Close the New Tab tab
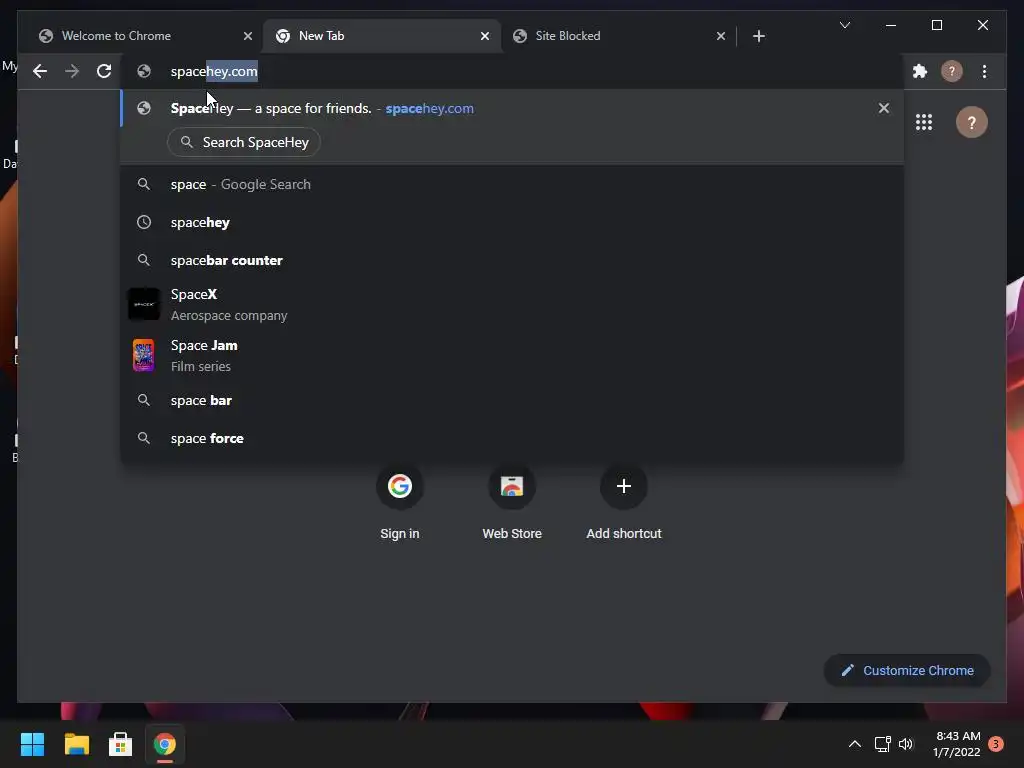This screenshot has height=768, width=1024. click(x=485, y=36)
